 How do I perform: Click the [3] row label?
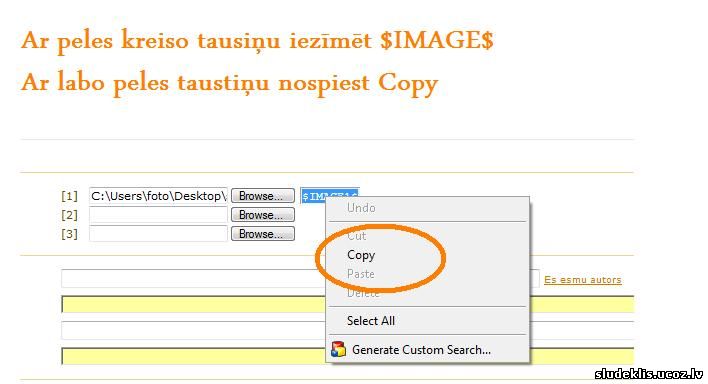click(x=70, y=234)
